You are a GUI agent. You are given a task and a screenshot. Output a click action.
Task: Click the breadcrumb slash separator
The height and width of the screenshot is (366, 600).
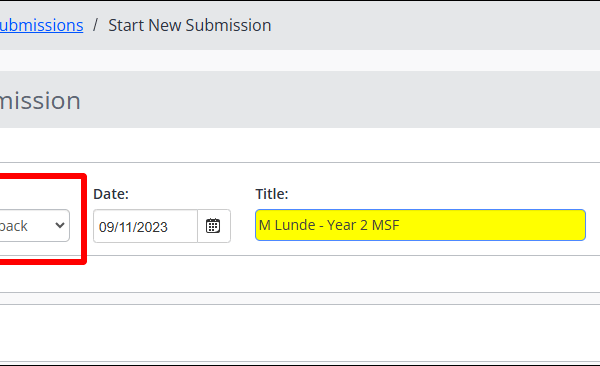(x=95, y=25)
